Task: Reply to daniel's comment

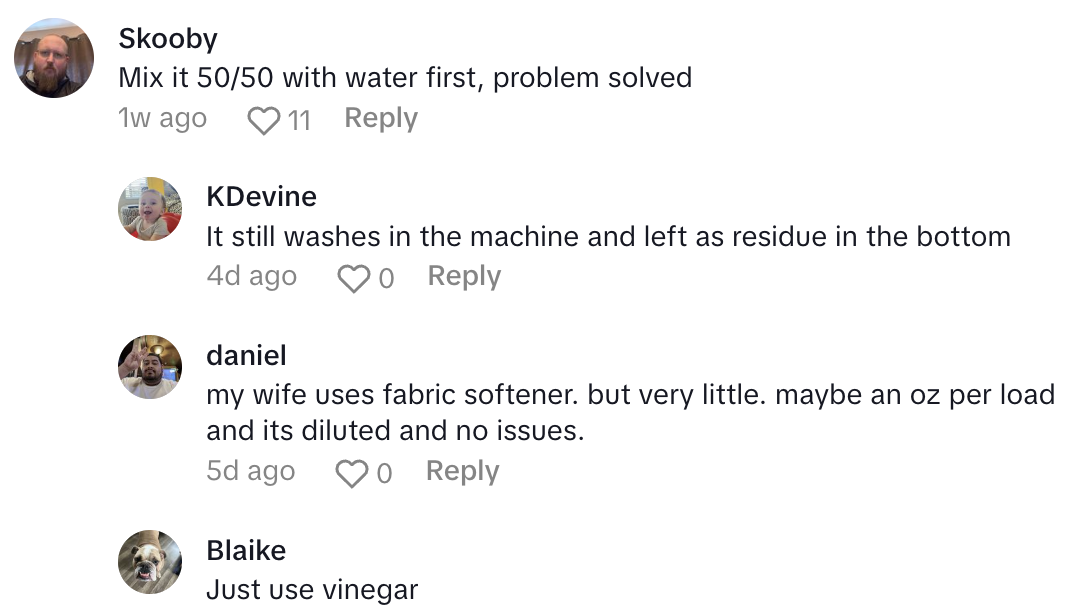Action: pos(462,471)
